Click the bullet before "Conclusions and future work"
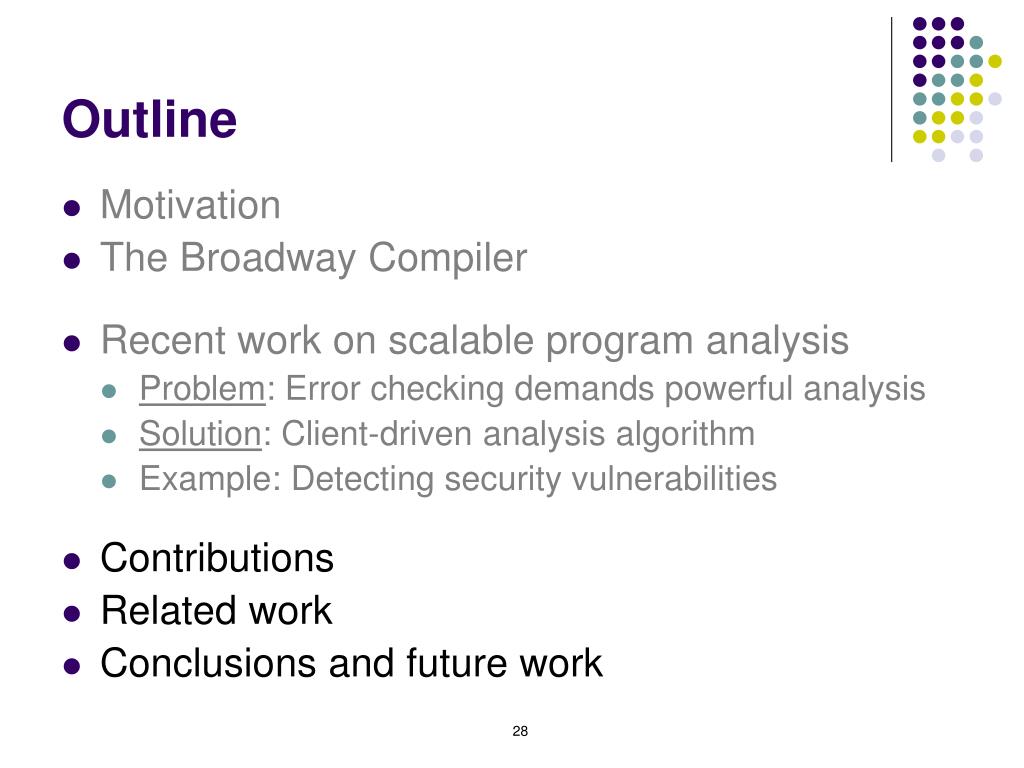 pos(71,666)
